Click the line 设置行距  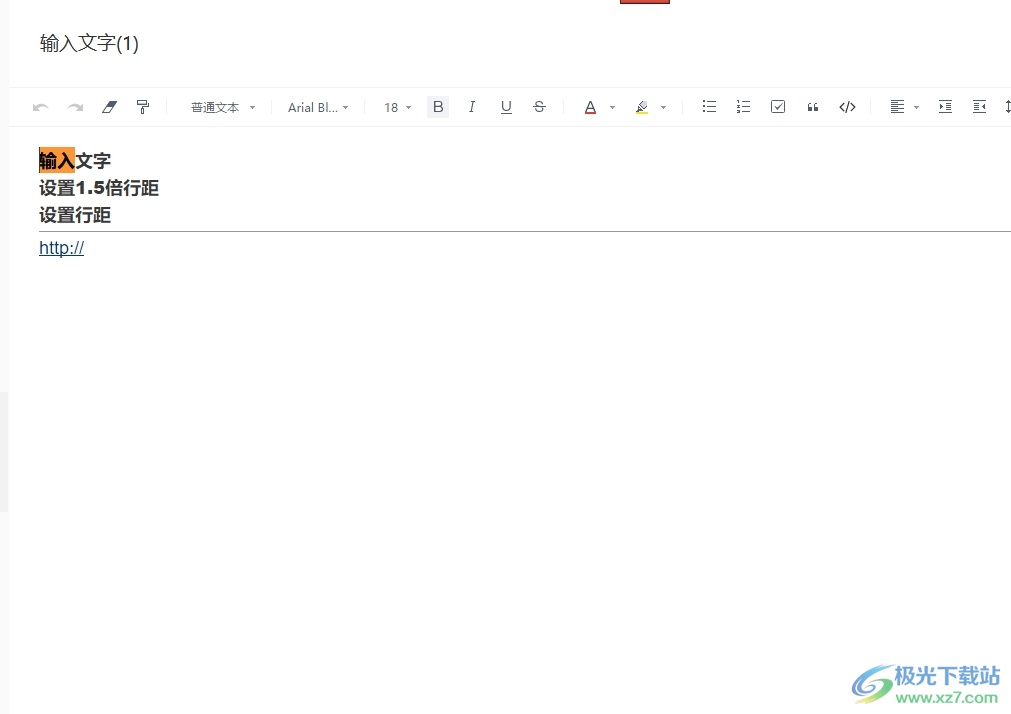pos(75,215)
